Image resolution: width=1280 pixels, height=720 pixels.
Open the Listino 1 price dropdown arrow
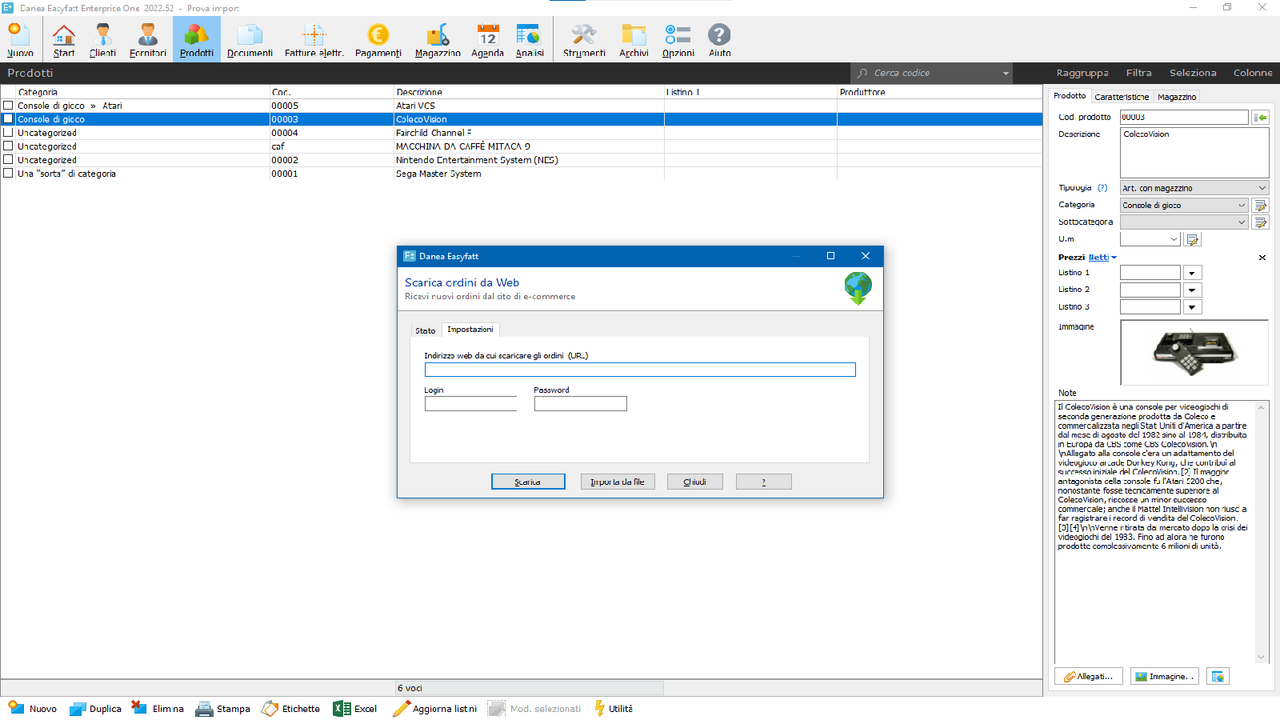pyautogui.click(x=1191, y=271)
